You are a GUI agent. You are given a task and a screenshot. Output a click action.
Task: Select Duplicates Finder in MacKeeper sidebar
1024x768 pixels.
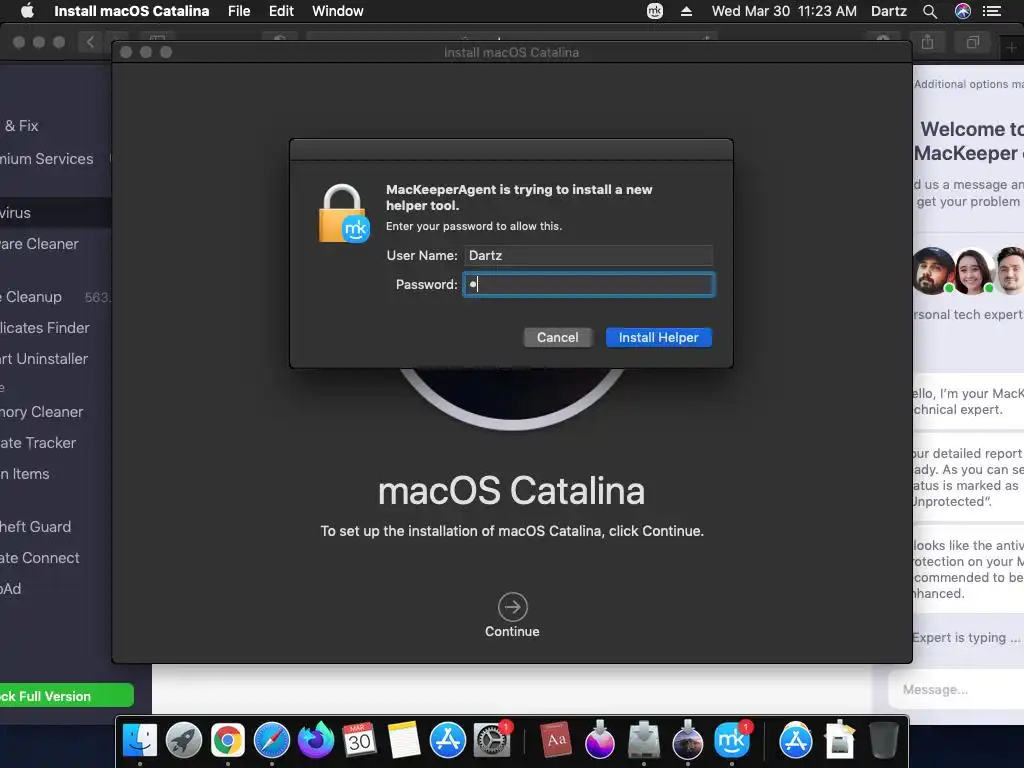click(45, 328)
